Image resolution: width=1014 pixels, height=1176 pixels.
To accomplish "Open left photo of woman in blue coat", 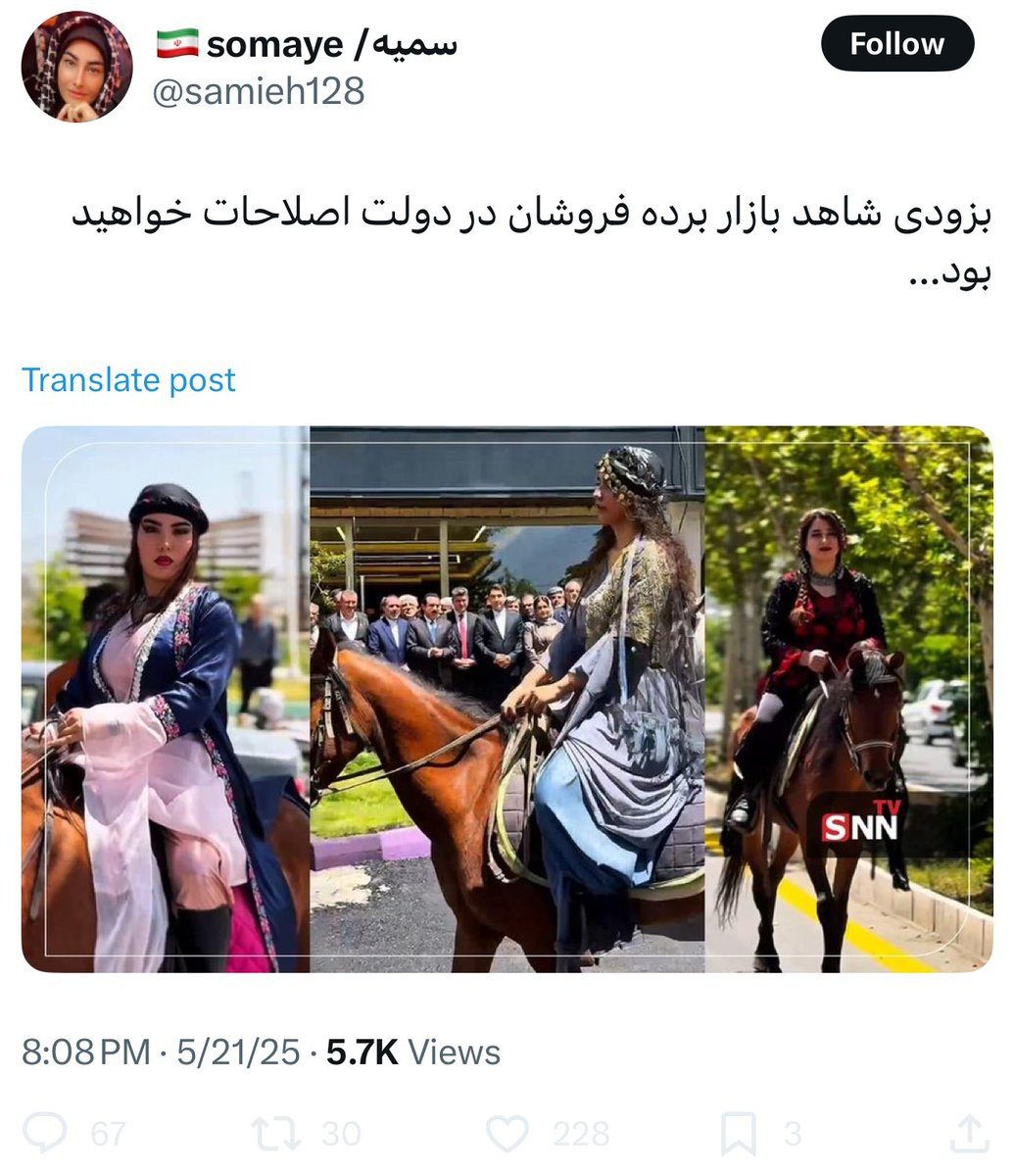I will (166, 699).
